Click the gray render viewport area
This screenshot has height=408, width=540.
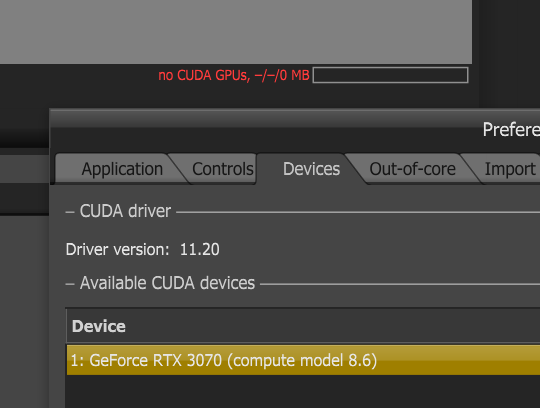click(x=236, y=32)
